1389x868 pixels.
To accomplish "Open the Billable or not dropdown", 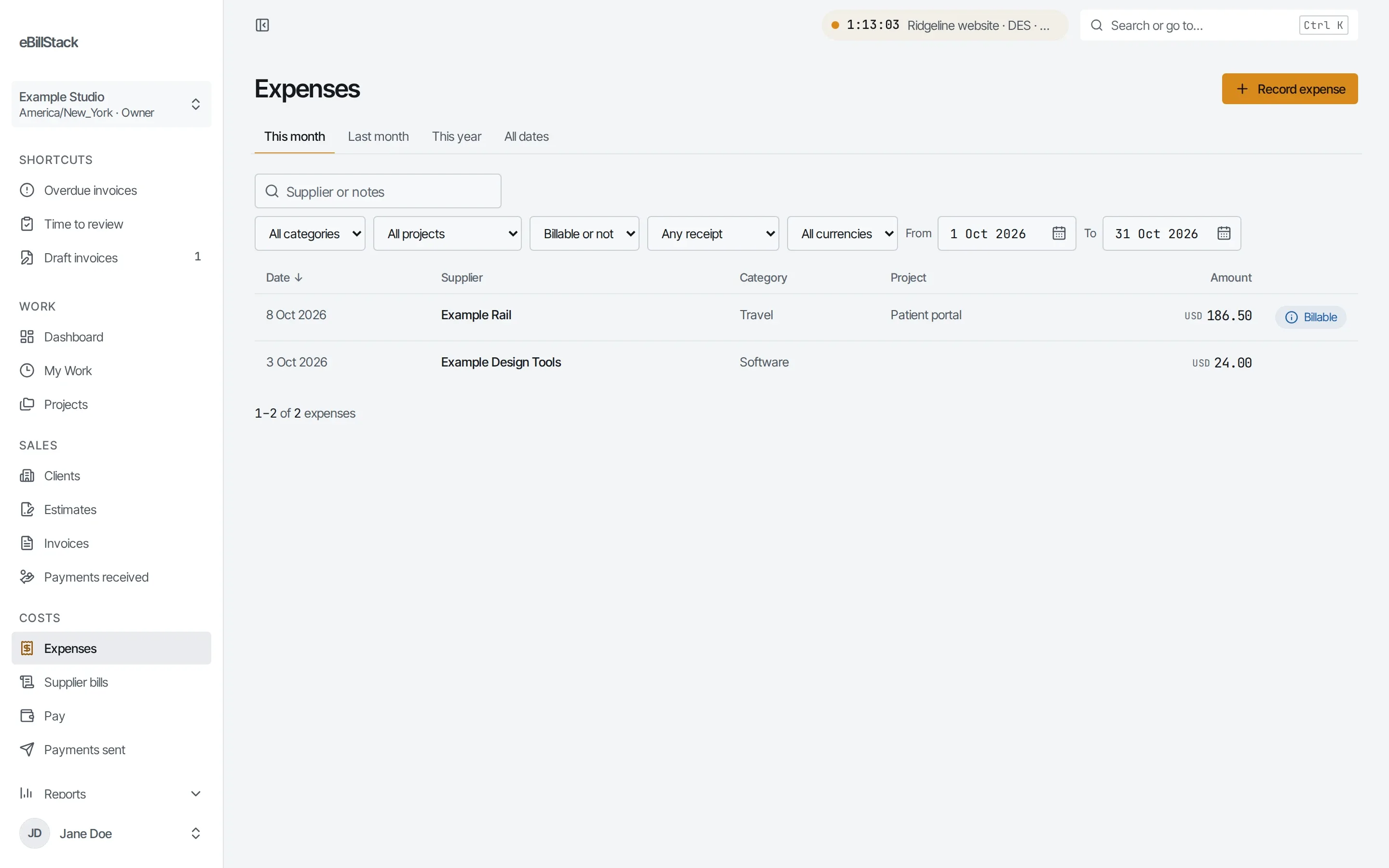I will pyautogui.click(x=585, y=234).
